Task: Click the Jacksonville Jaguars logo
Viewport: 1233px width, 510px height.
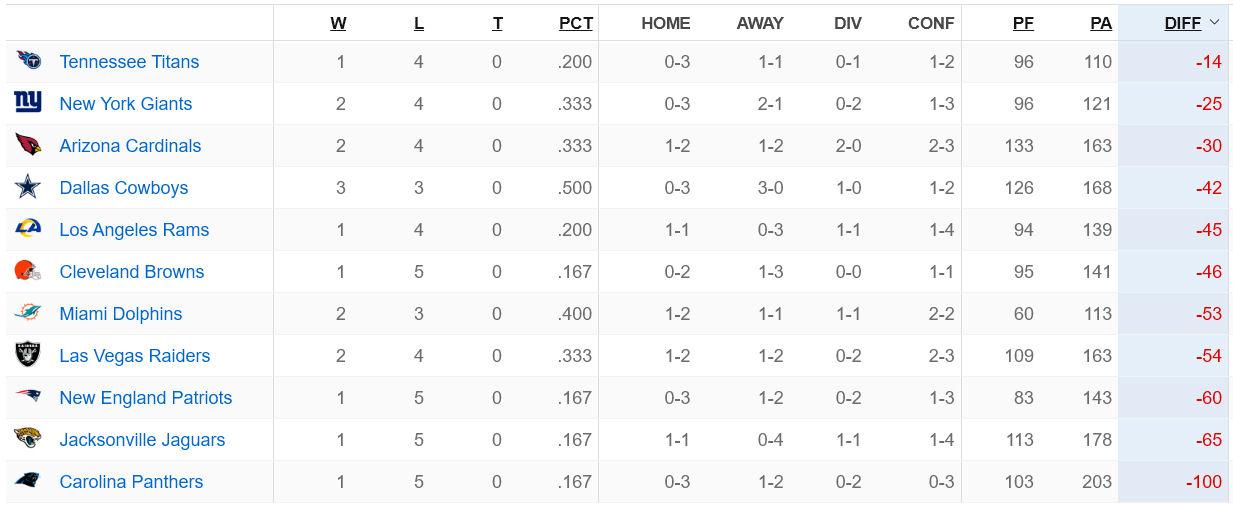Action: point(29,439)
